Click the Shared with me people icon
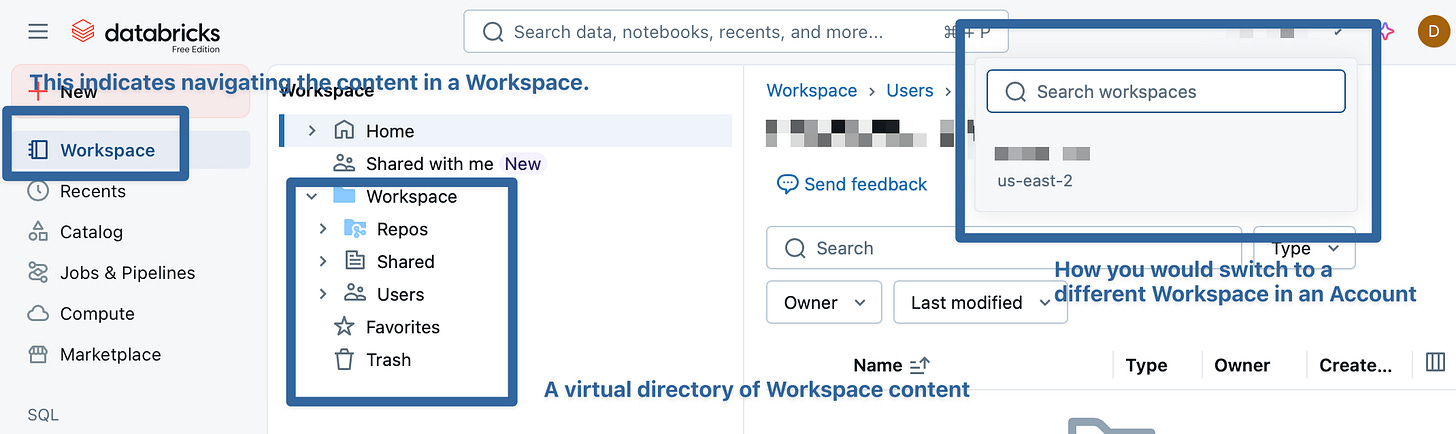Viewport: 1456px width, 434px height. pyautogui.click(x=344, y=164)
